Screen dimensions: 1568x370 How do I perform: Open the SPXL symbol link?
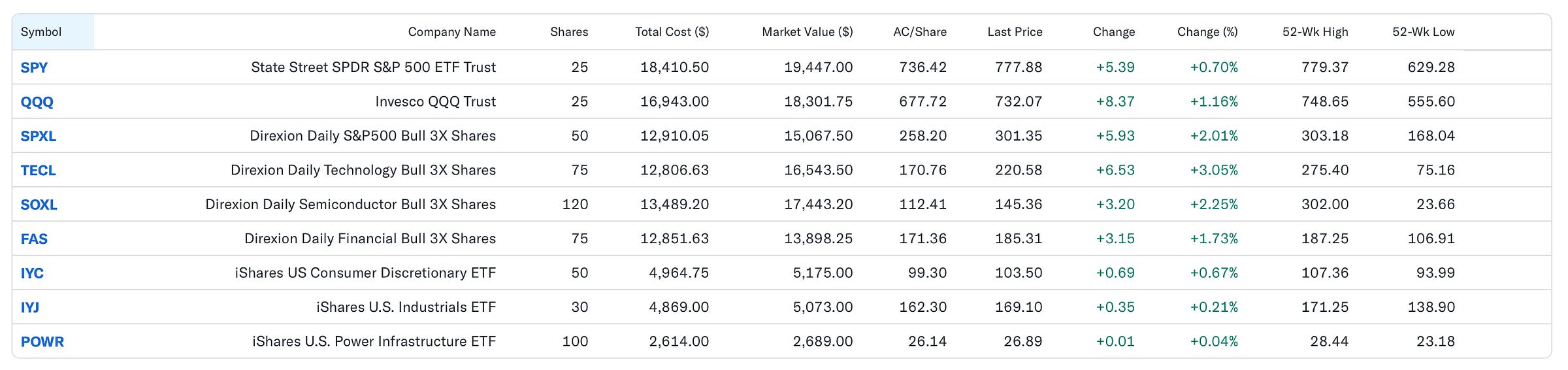point(38,136)
